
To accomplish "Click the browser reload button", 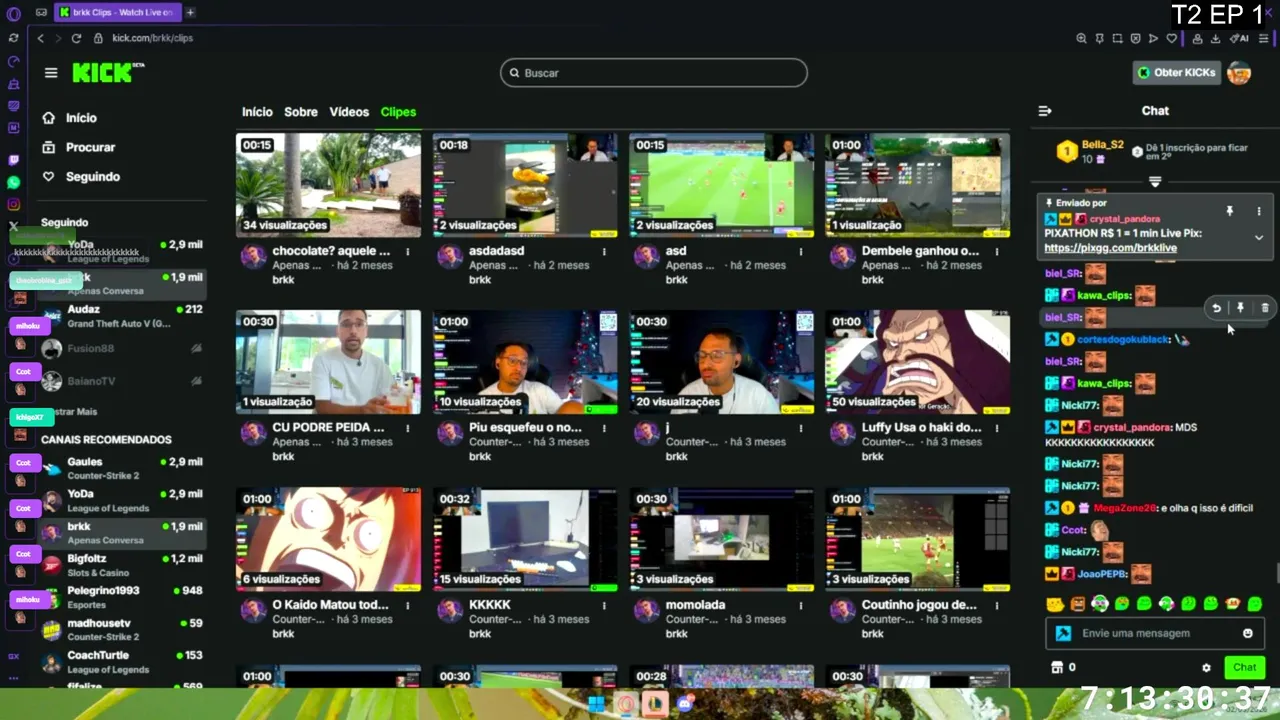I will [76, 38].
